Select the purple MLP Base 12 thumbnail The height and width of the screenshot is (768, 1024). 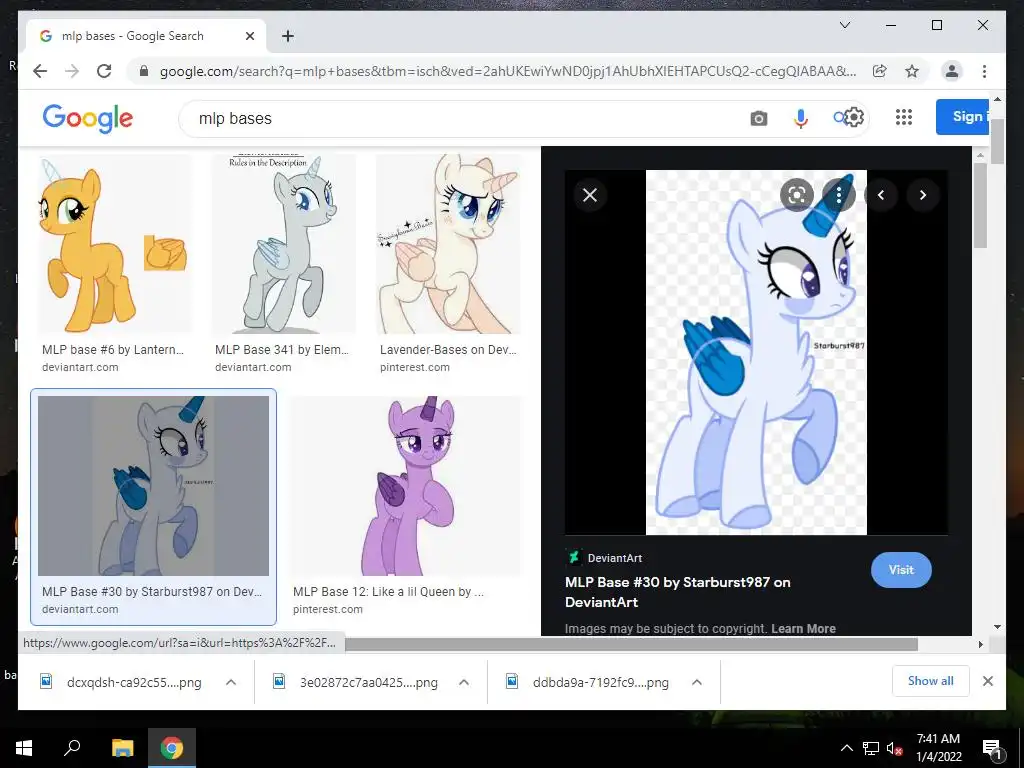[406, 485]
